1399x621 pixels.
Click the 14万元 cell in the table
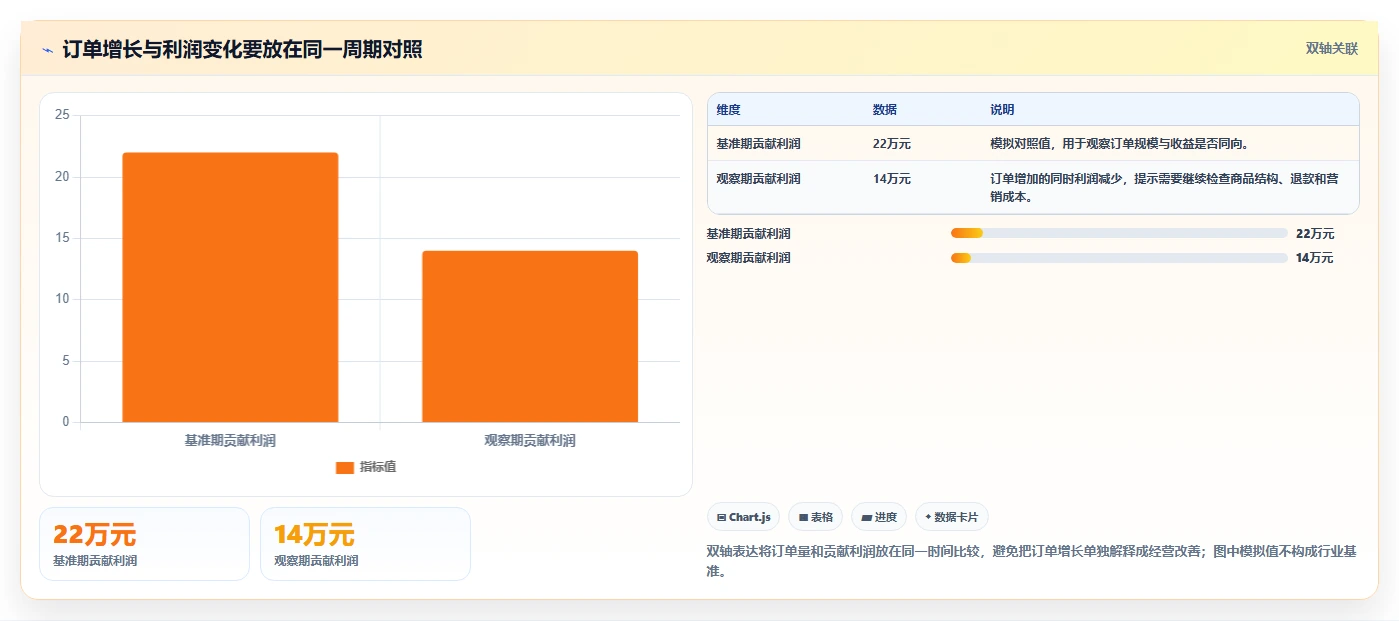892,179
